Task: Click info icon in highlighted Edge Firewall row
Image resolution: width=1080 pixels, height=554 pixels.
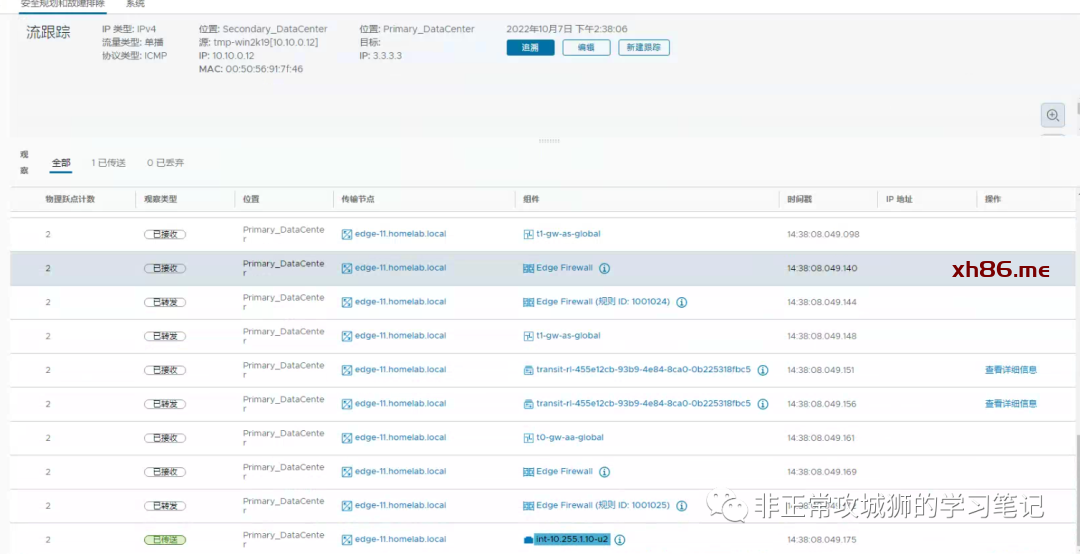Action: [x=604, y=268]
